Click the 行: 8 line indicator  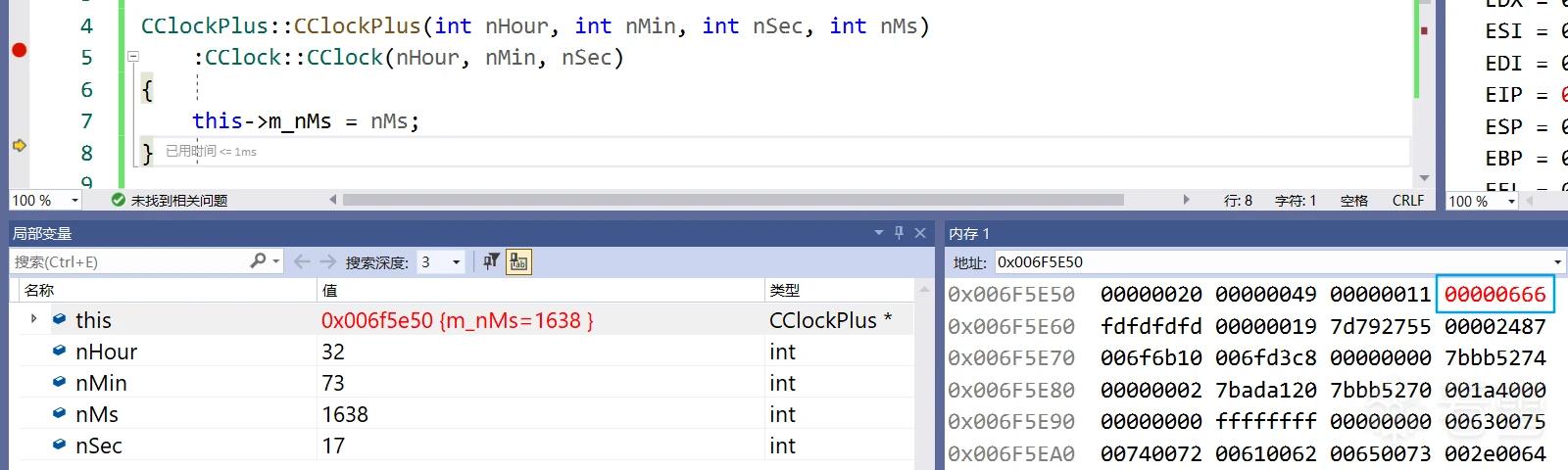(1238, 200)
